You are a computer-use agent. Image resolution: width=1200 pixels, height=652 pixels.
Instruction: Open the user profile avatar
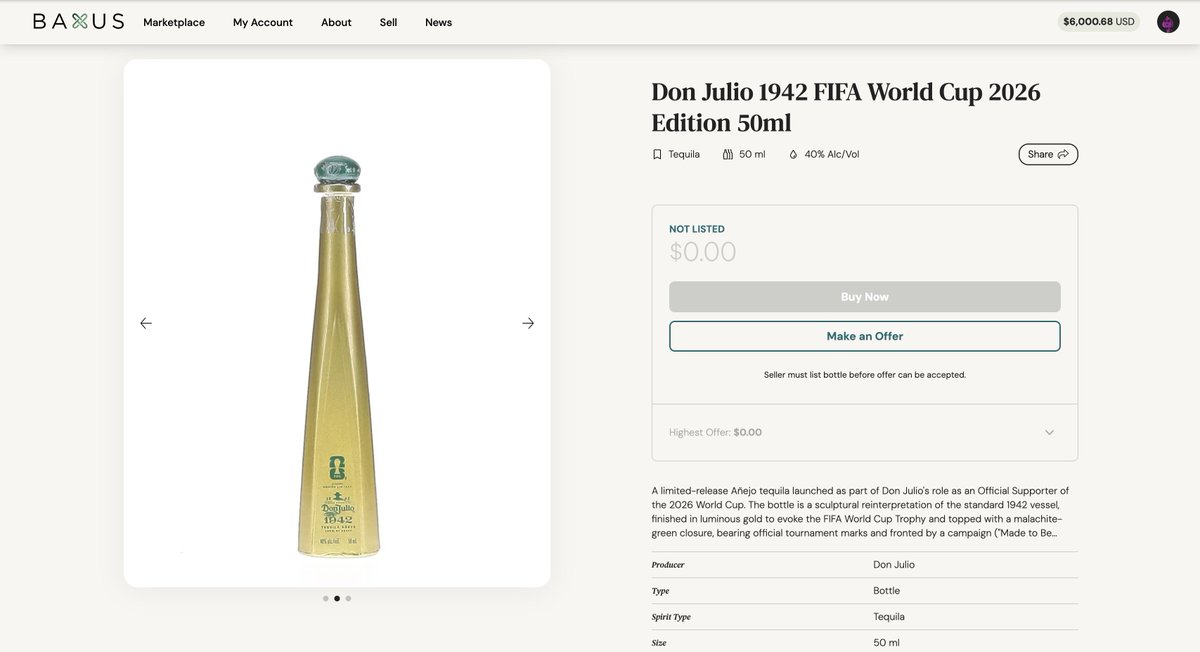pyautogui.click(x=1168, y=21)
